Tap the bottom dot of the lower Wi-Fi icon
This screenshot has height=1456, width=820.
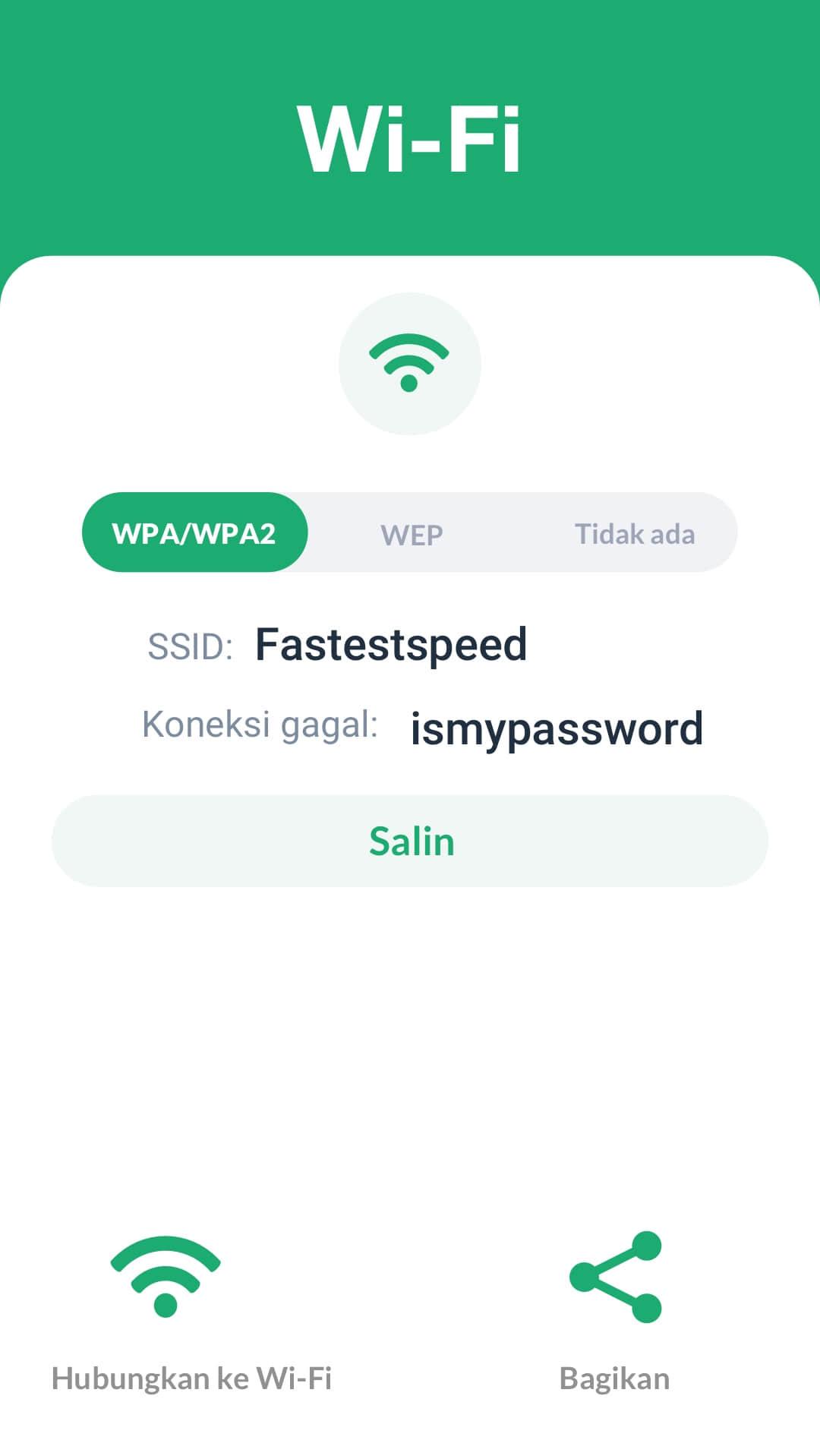point(166,1305)
